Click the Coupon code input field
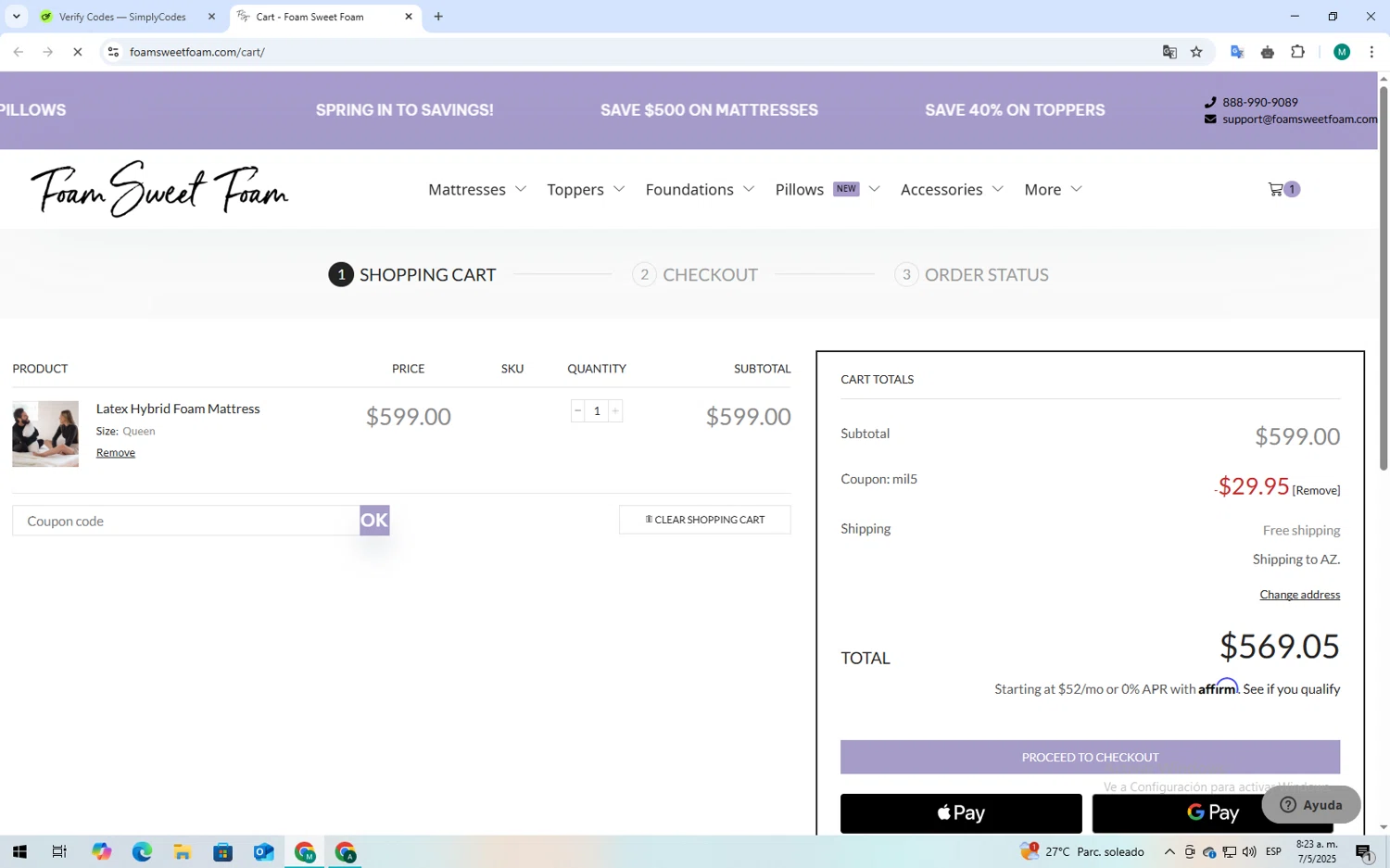Image resolution: width=1390 pixels, height=868 pixels. 186,521
